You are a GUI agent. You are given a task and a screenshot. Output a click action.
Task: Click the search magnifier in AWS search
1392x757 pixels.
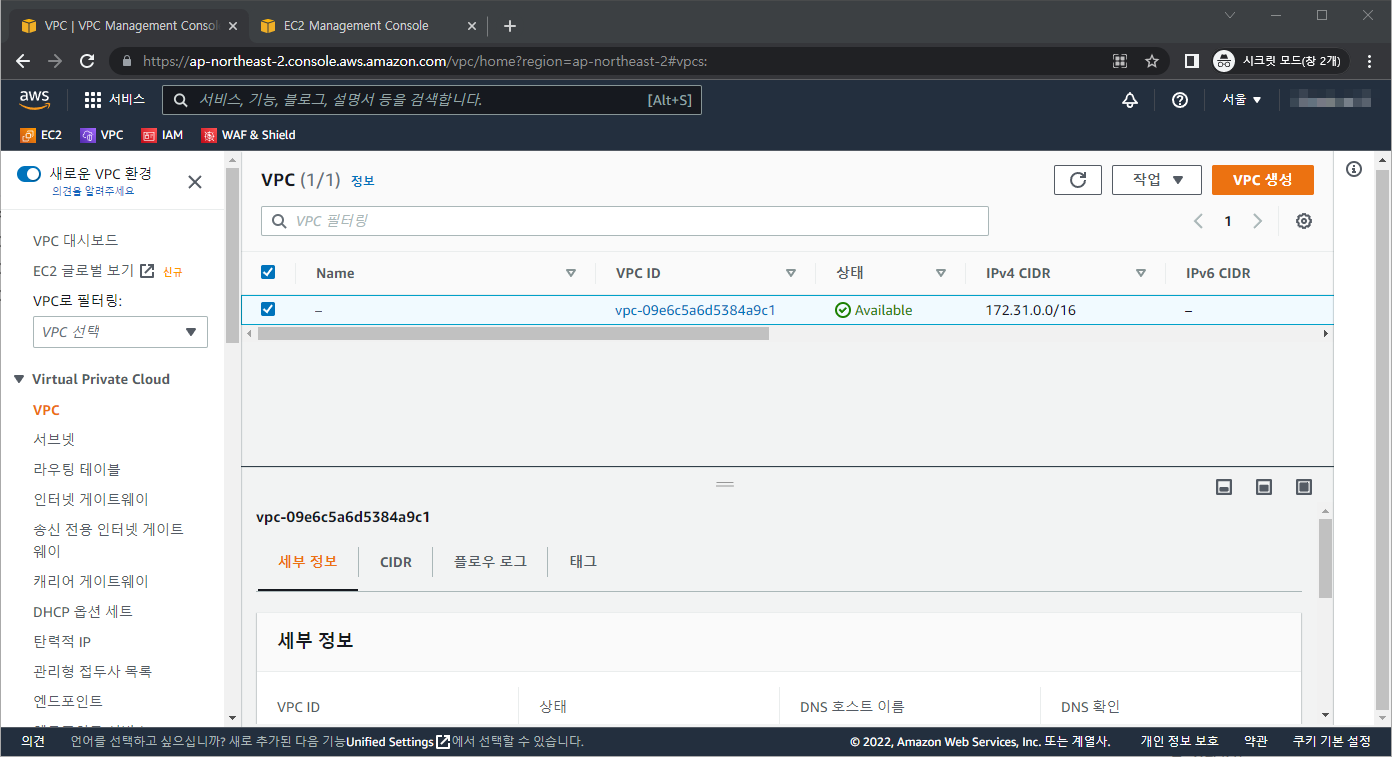pos(180,100)
